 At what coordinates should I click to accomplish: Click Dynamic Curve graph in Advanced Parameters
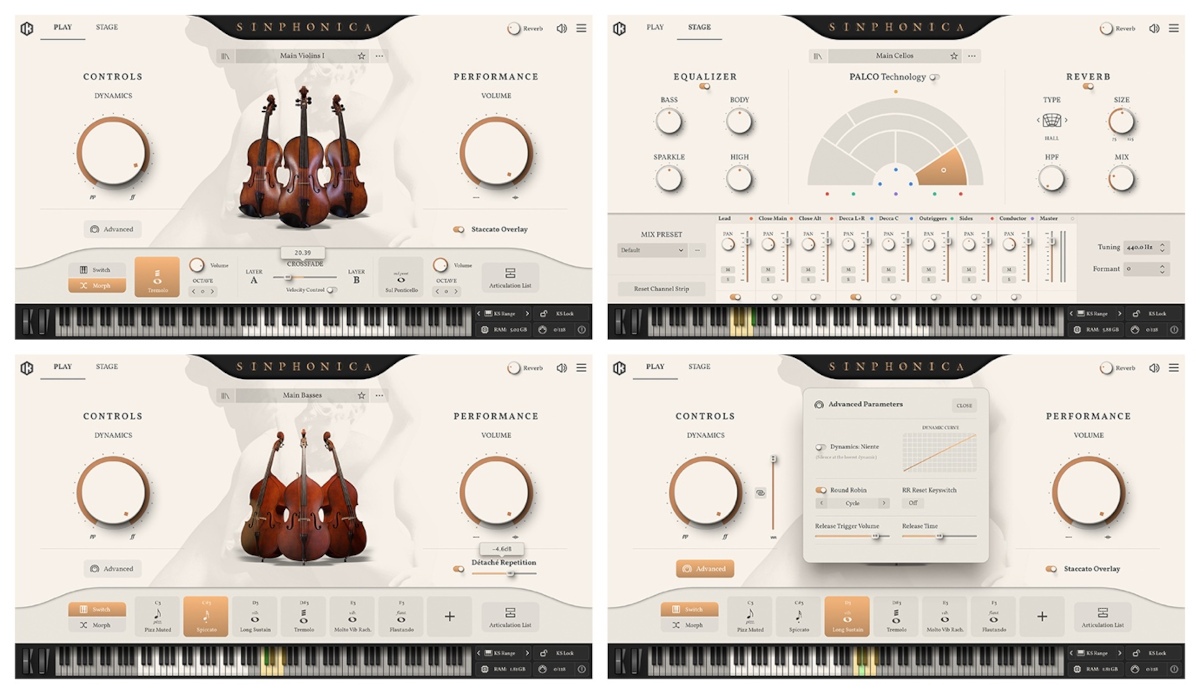tap(939, 453)
